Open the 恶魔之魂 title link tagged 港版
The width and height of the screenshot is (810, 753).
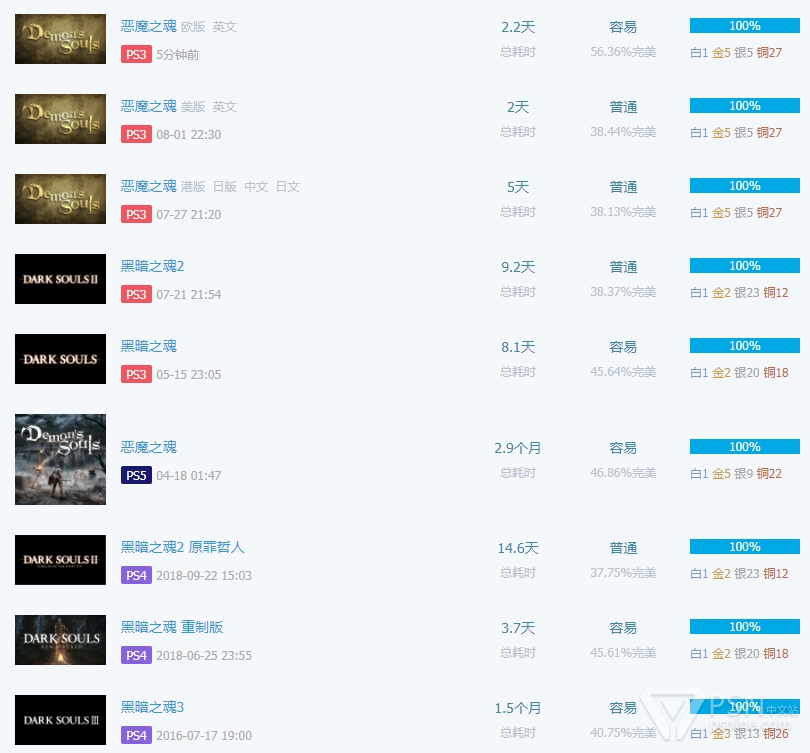click(x=149, y=186)
